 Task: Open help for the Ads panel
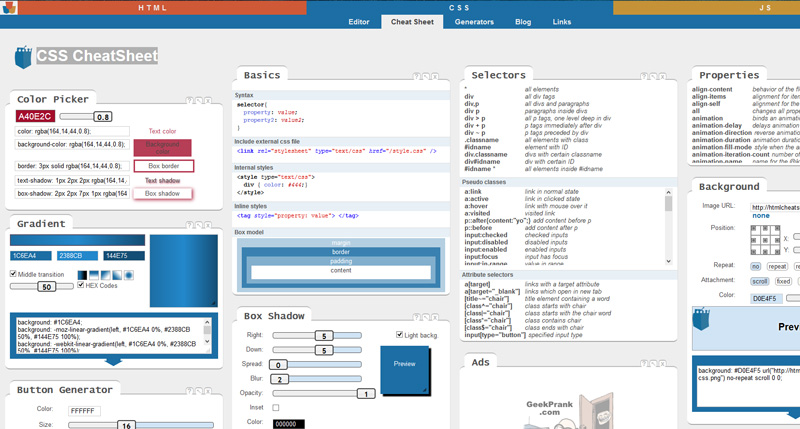pyautogui.click(x=644, y=364)
